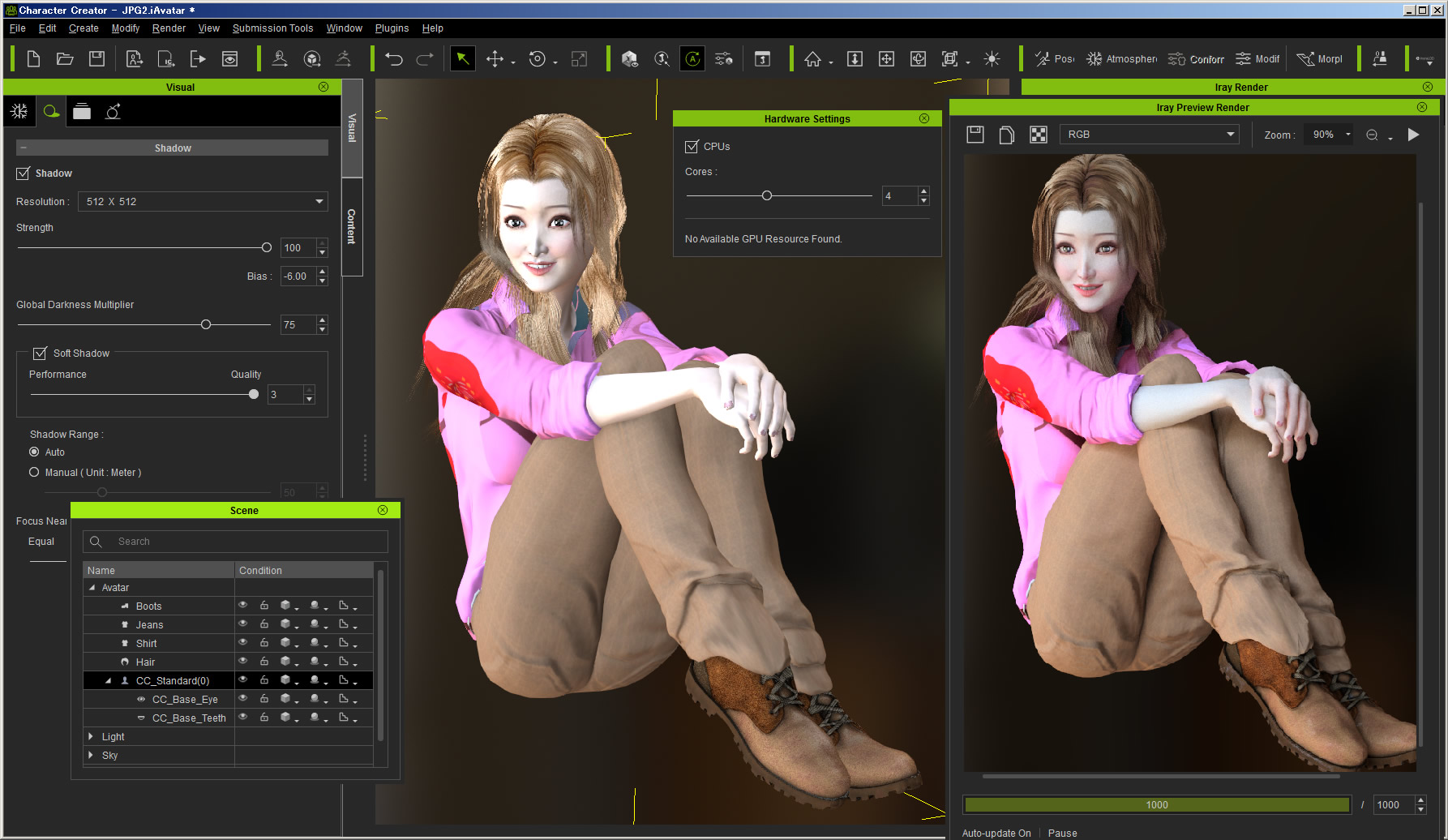Switch to the Content side tab
Image resolution: width=1448 pixels, height=840 pixels.
[351, 227]
